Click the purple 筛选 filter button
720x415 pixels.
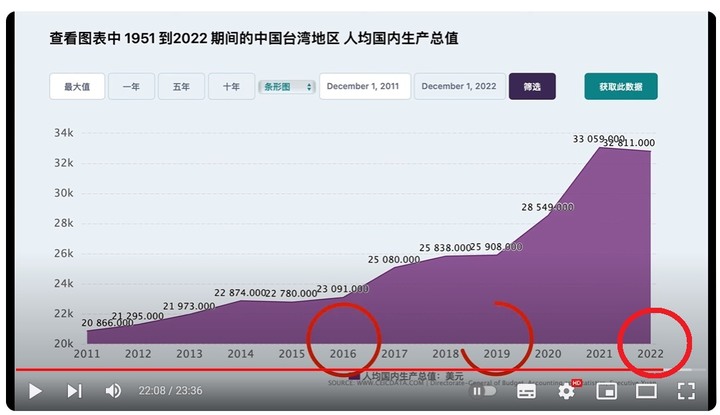532,86
